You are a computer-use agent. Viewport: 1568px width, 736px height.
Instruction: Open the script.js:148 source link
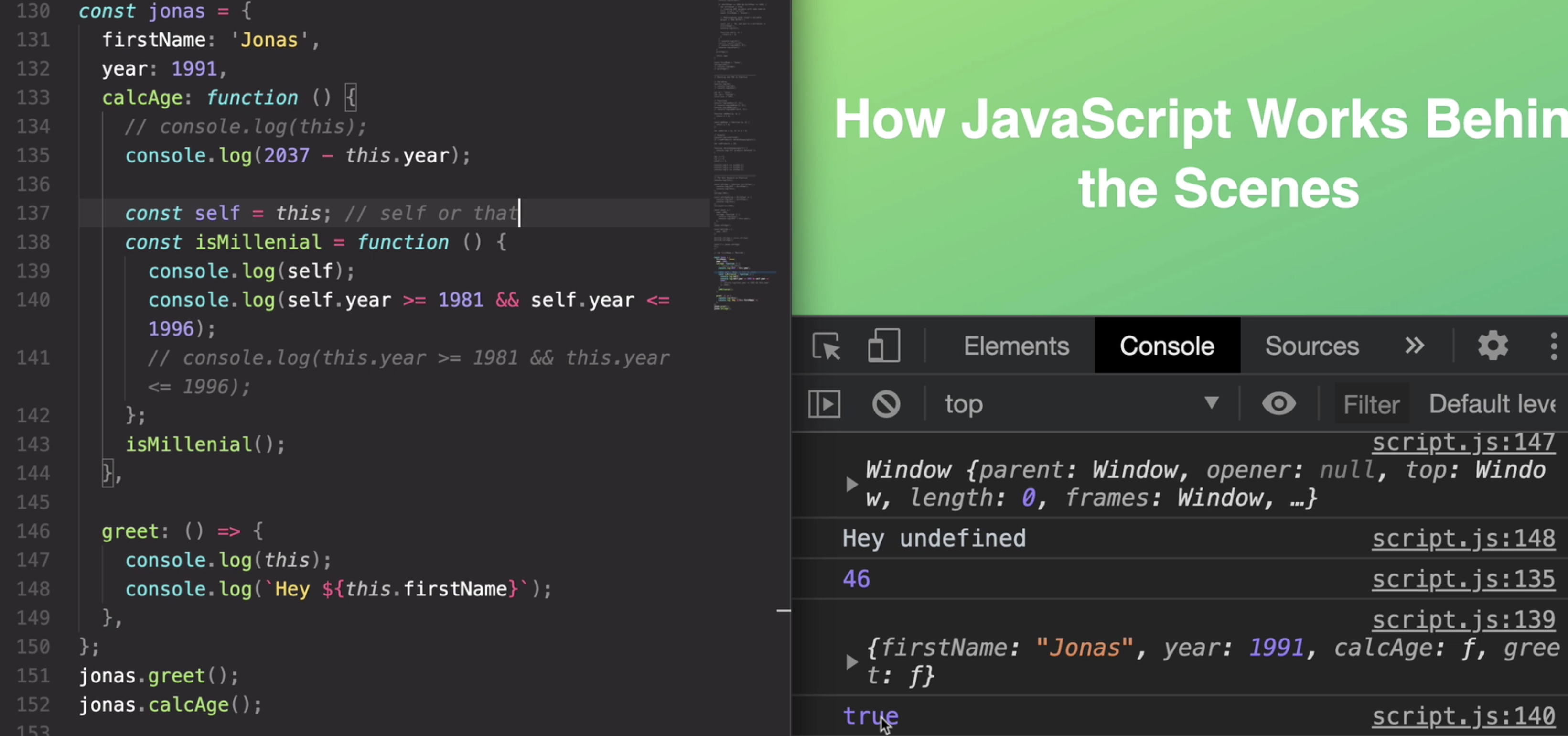pyautogui.click(x=1463, y=539)
